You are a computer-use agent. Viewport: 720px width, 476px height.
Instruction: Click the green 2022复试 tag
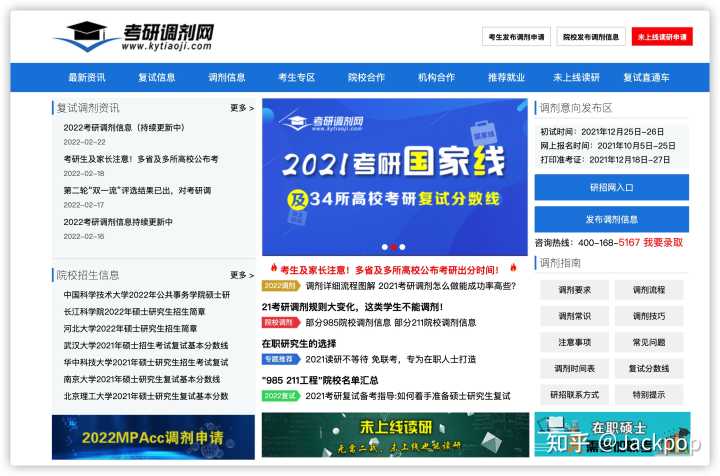click(281, 396)
